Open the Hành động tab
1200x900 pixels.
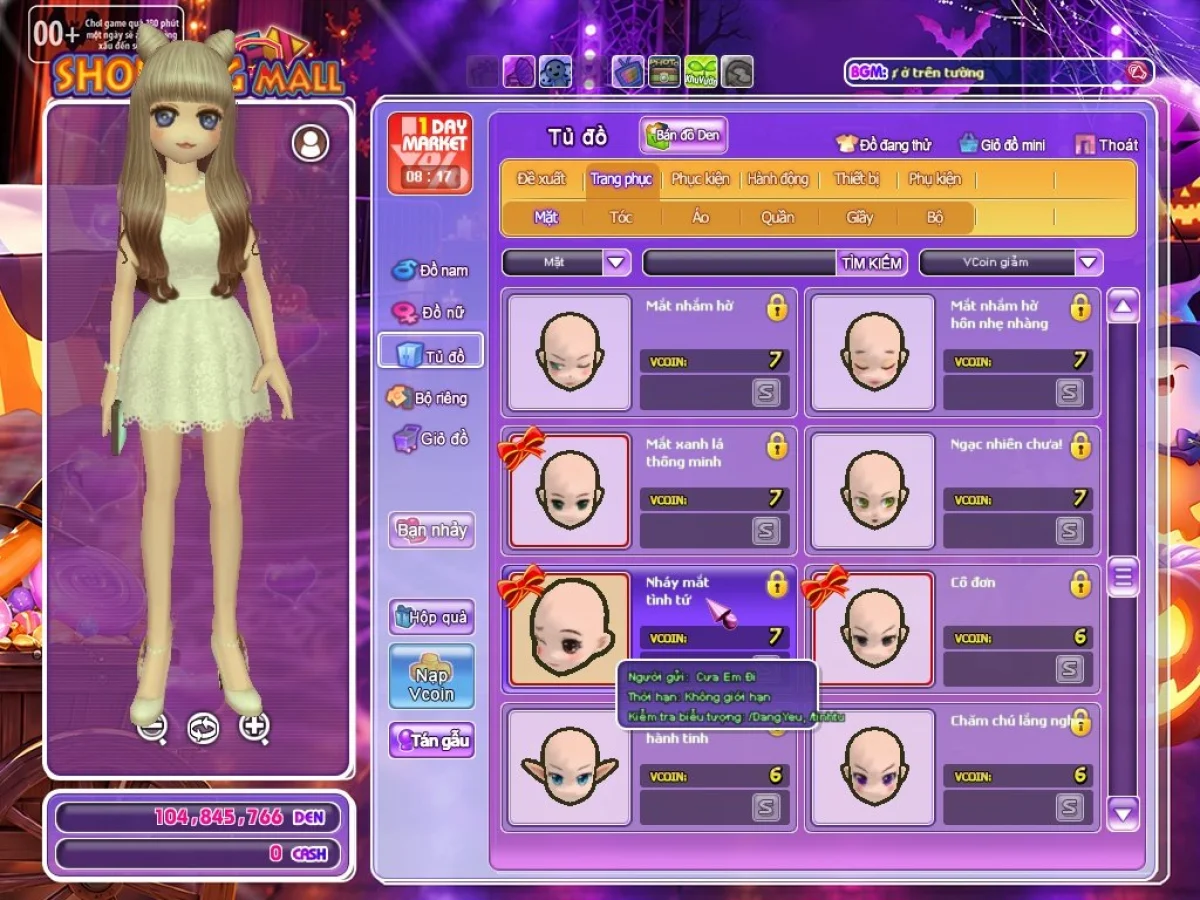778,179
